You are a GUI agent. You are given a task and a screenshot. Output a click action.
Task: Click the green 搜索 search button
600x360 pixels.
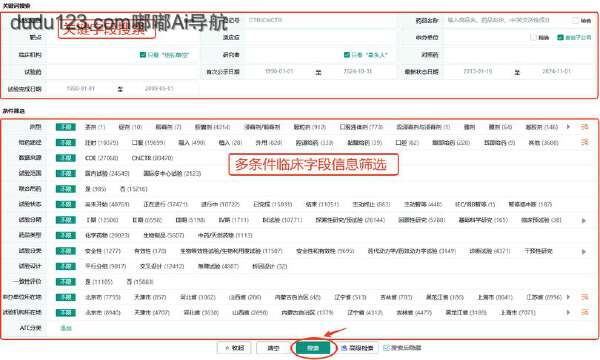pyautogui.click(x=313, y=348)
